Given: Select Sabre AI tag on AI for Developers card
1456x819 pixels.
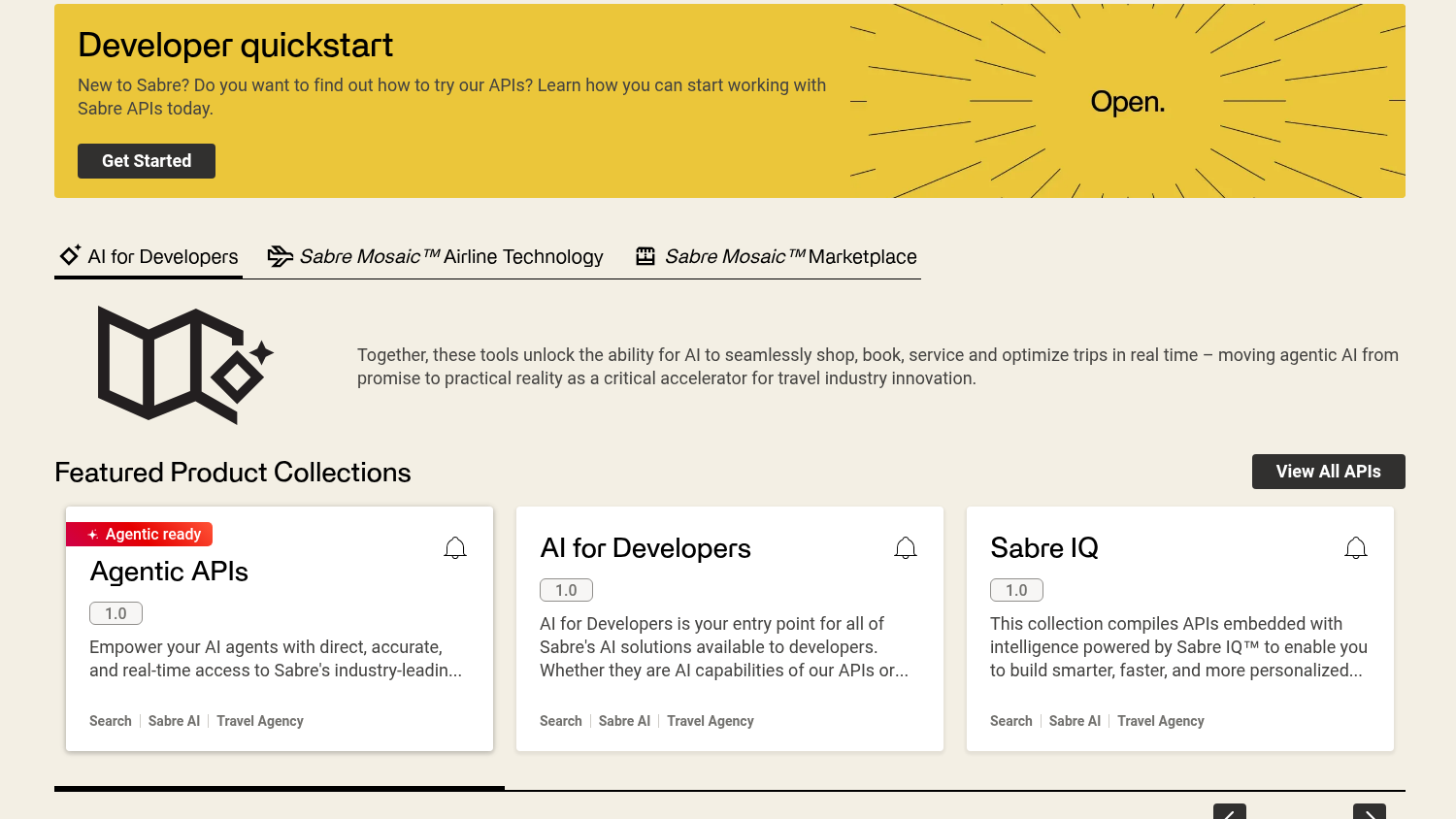Looking at the screenshot, I should 625,721.
